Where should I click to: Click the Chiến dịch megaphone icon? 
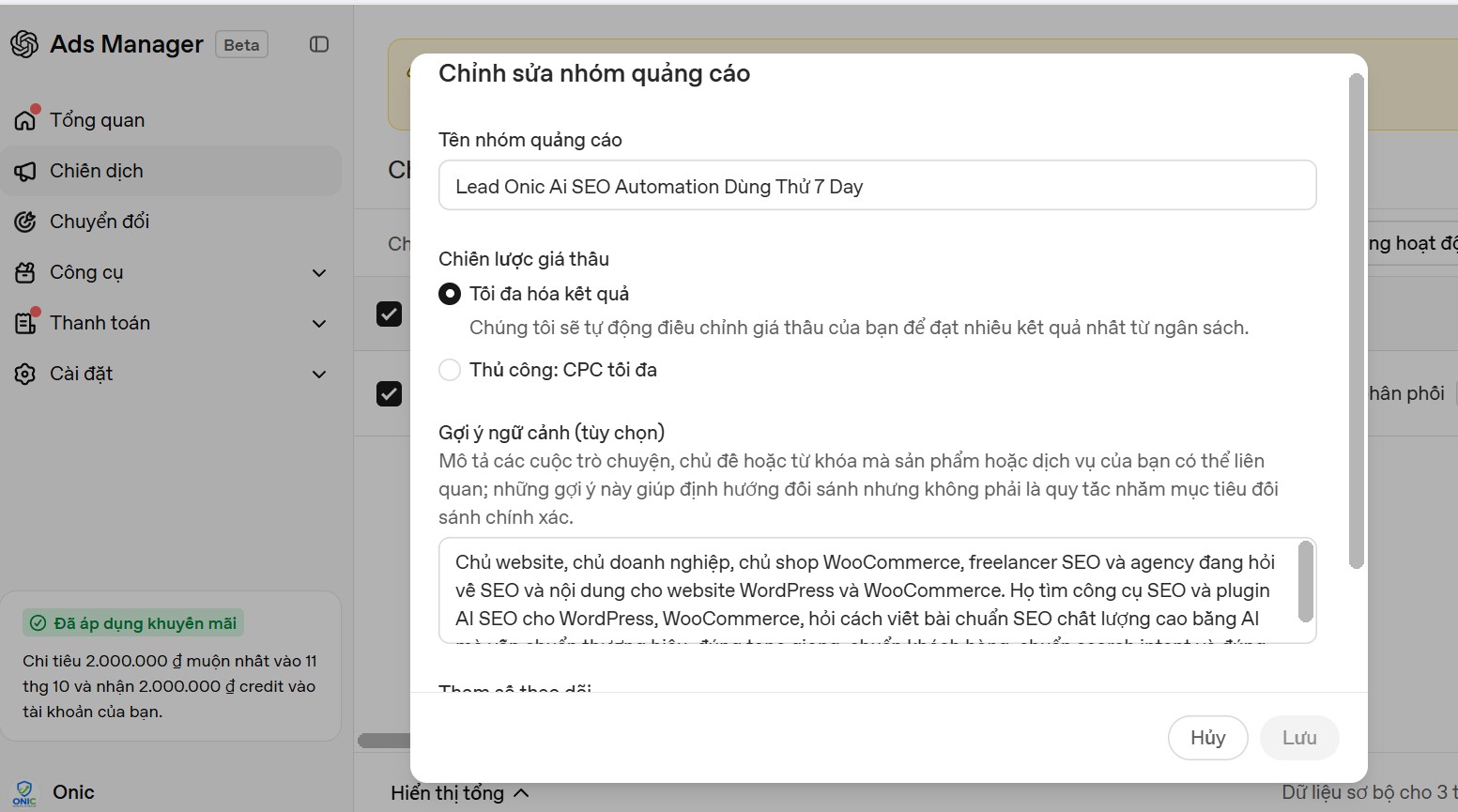pos(25,171)
